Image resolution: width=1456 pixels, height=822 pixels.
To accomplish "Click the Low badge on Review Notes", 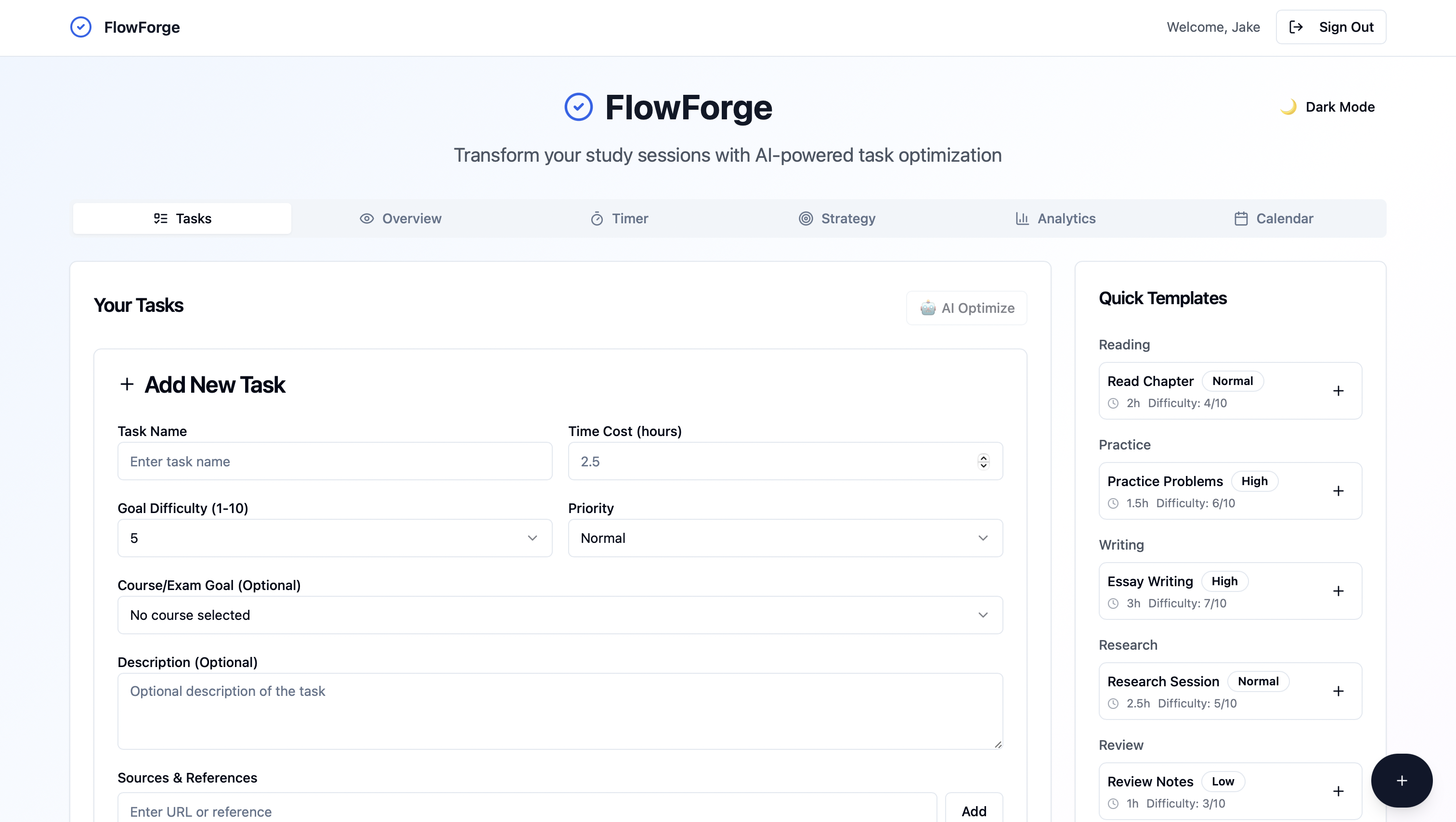I will point(1222,781).
